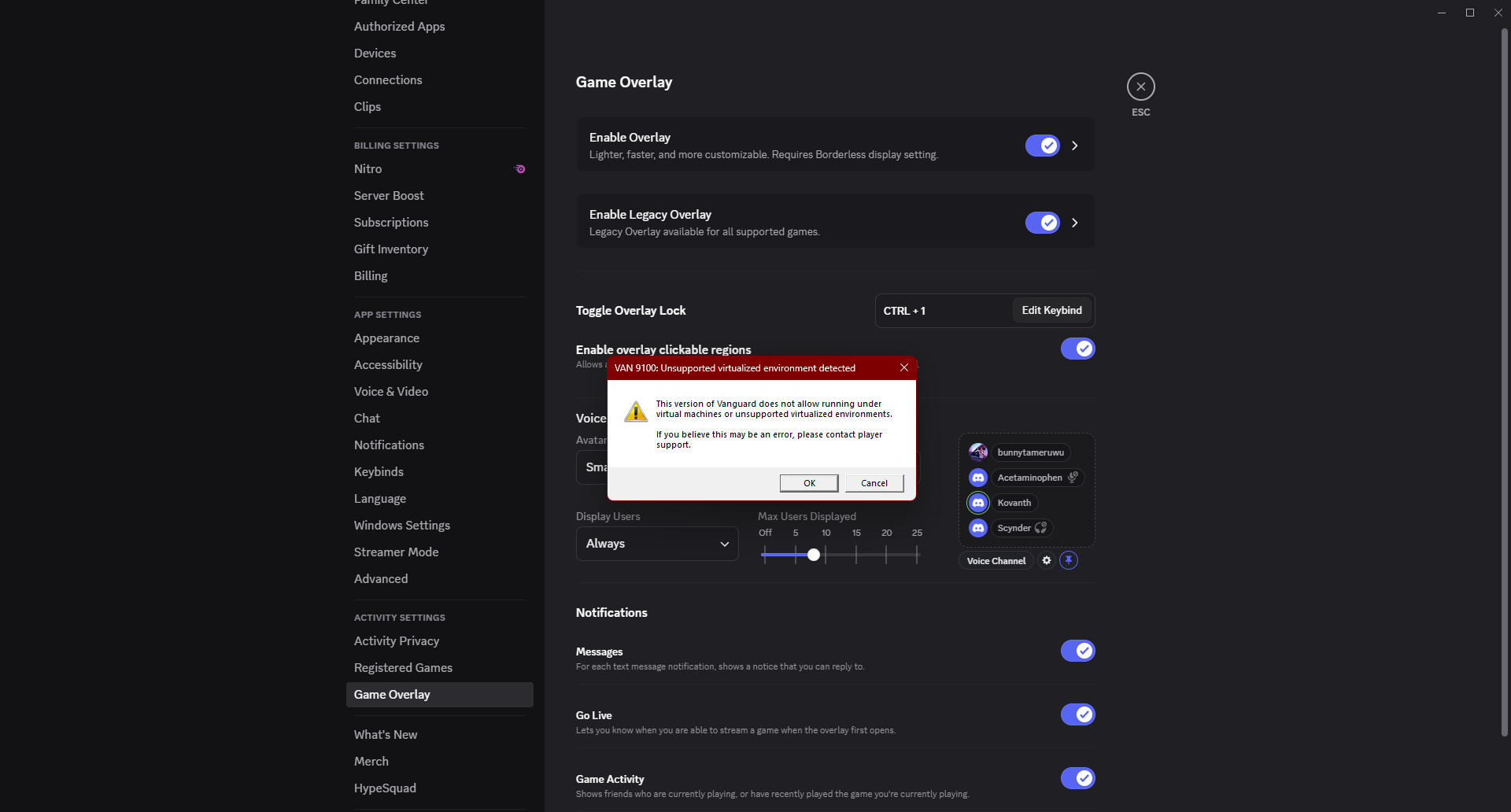This screenshot has width=1511, height=812.
Task: Set Max Users slider to the Off mark
Action: point(764,555)
